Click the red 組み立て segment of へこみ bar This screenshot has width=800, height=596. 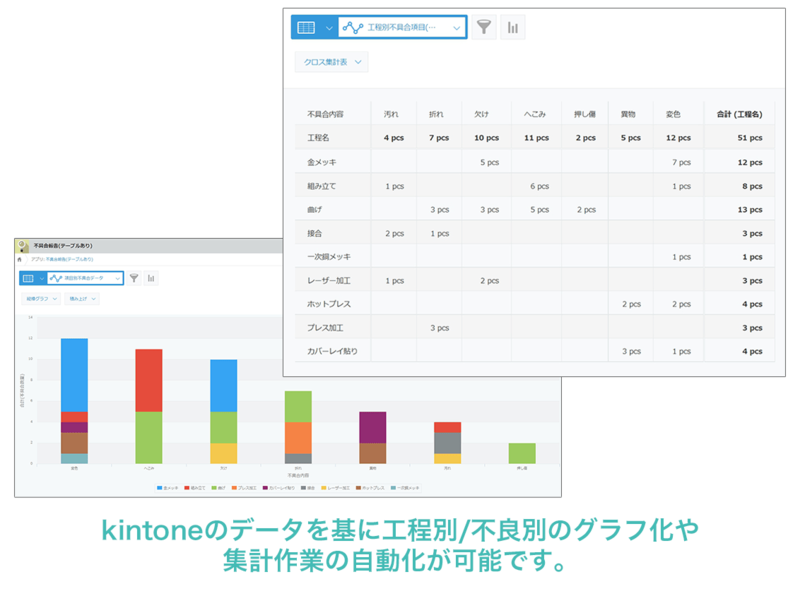coord(149,381)
